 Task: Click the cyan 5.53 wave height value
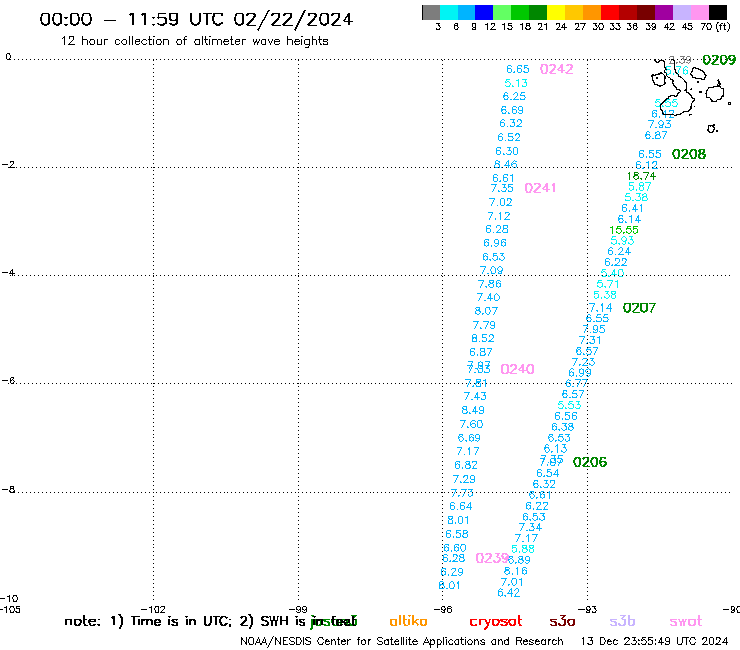pyautogui.click(x=569, y=405)
